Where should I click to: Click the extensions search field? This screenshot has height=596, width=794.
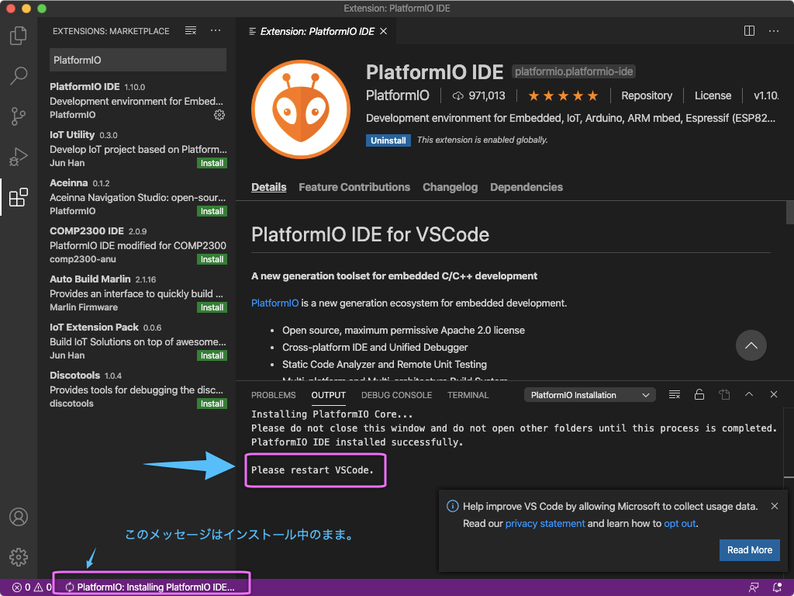tap(138, 60)
